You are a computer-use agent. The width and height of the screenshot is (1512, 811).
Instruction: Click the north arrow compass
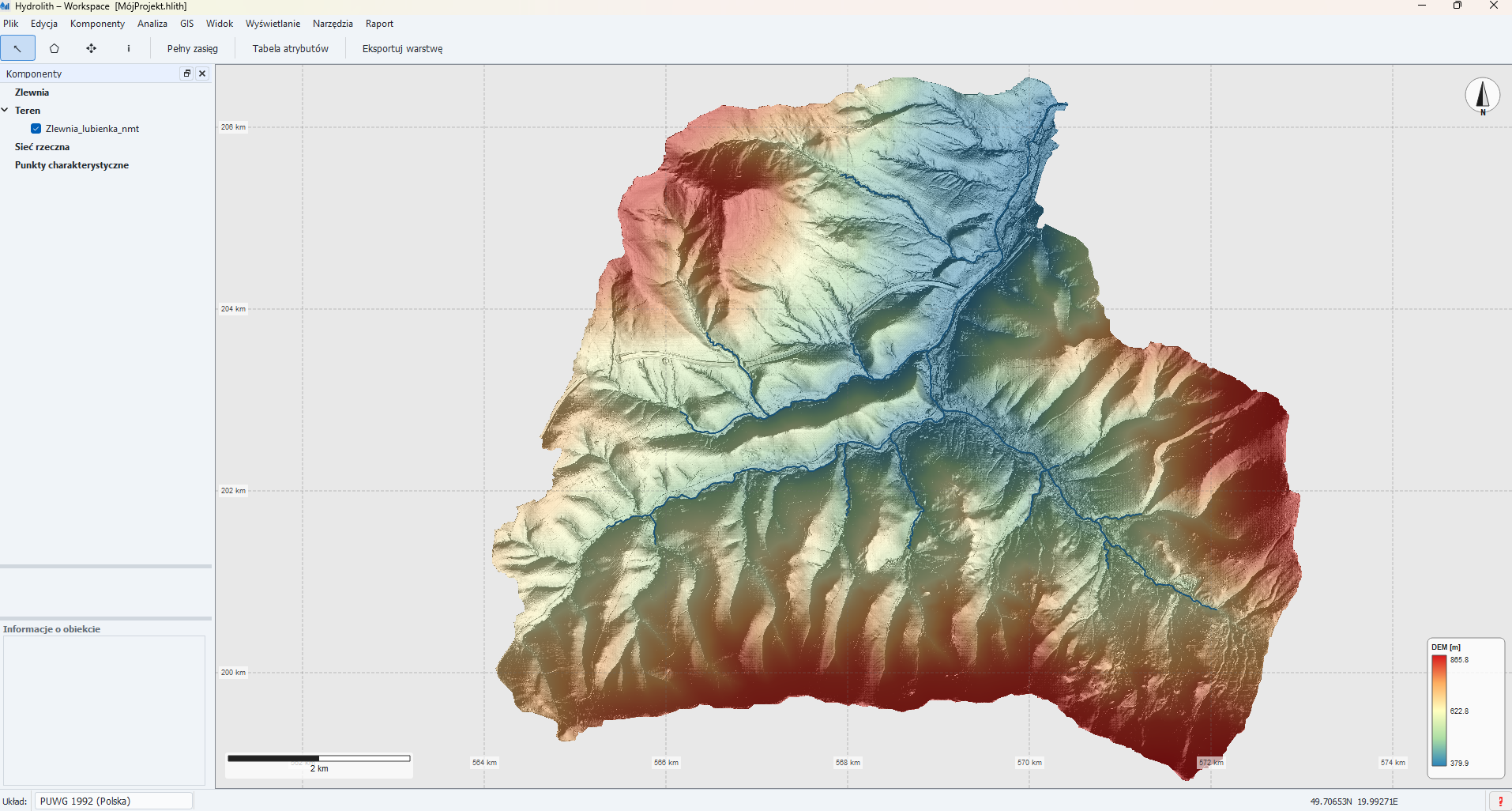click(x=1483, y=96)
